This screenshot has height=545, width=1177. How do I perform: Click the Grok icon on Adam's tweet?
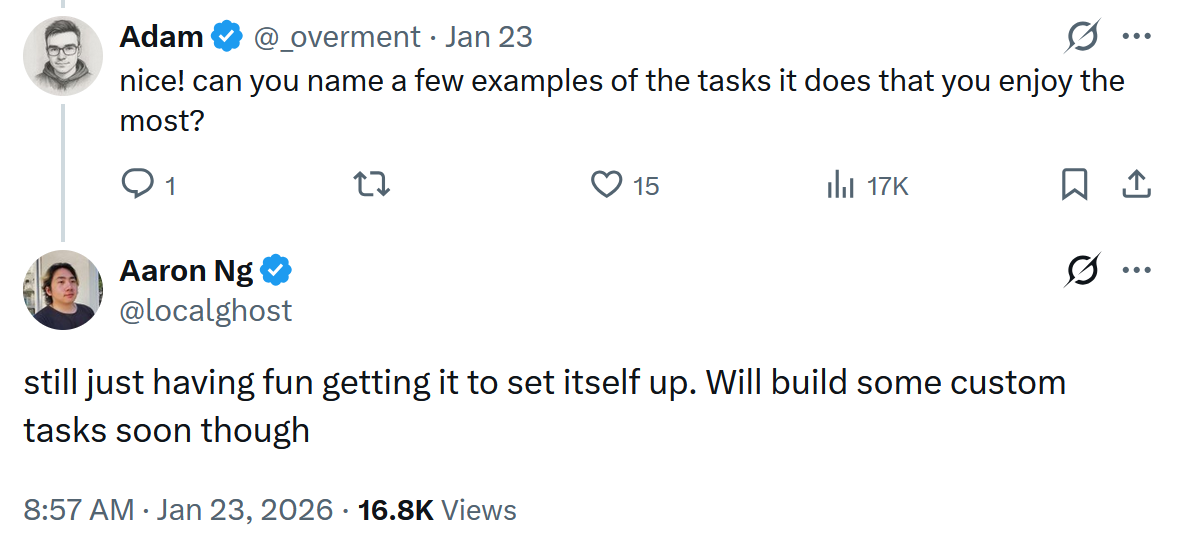pyautogui.click(x=1082, y=38)
